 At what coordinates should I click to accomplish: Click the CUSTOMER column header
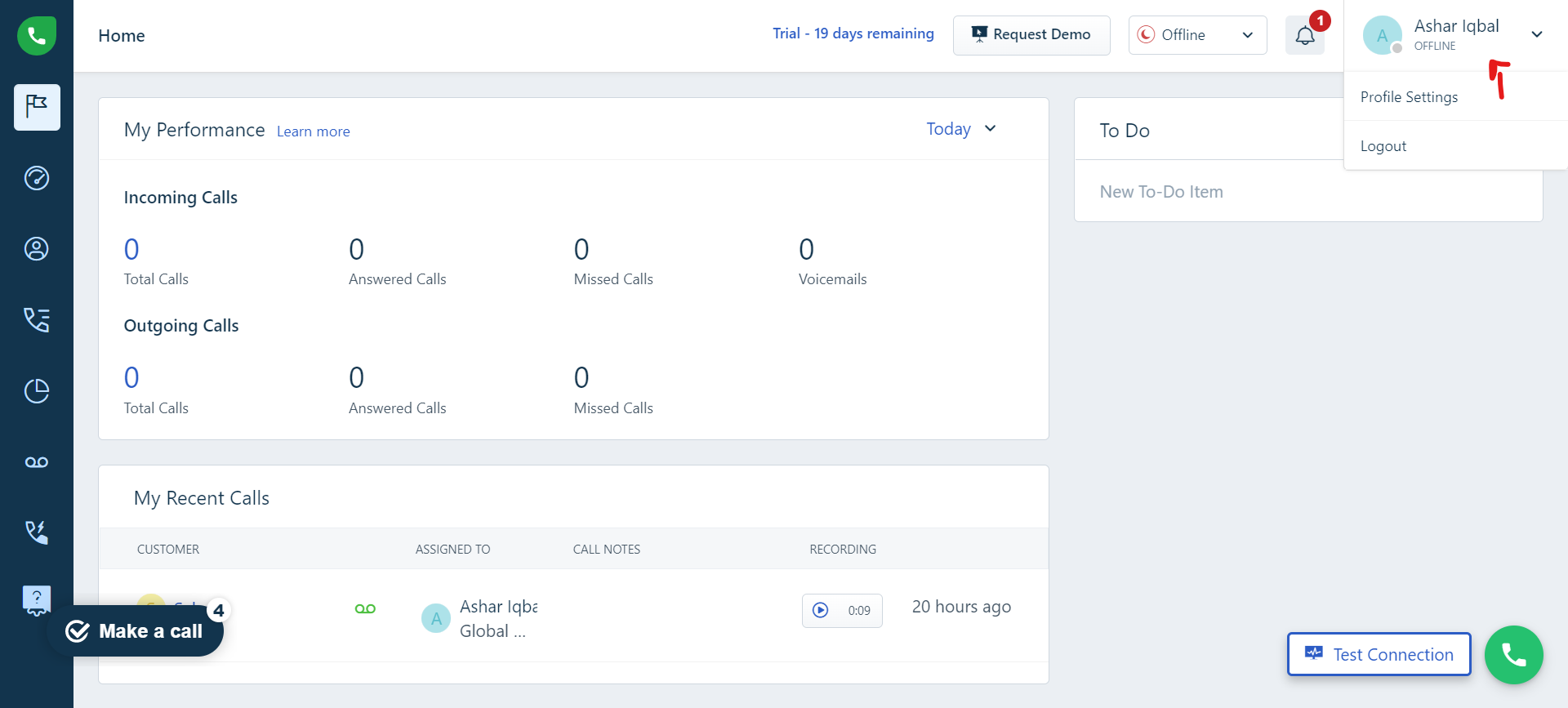[168, 550]
